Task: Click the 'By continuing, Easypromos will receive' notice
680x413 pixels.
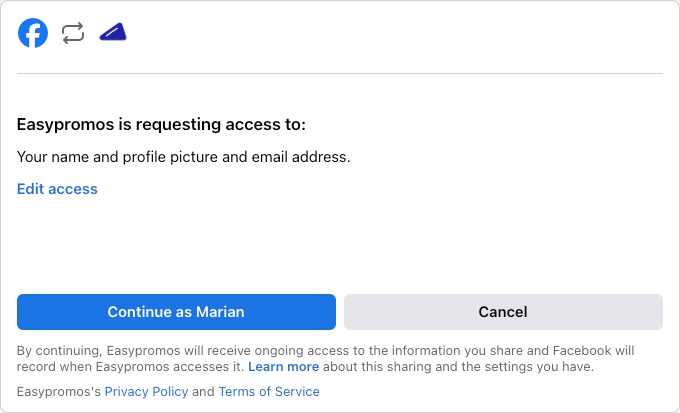Action: tap(326, 358)
